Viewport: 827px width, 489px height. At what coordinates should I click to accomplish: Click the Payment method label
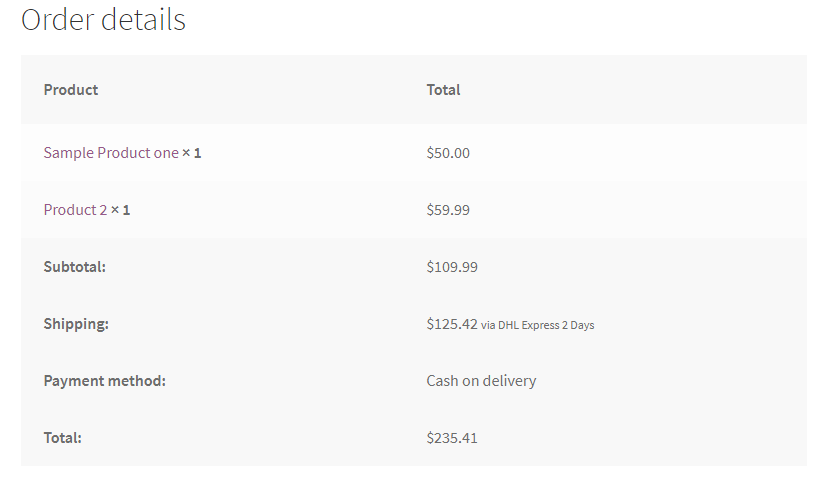tap(104, 381)
